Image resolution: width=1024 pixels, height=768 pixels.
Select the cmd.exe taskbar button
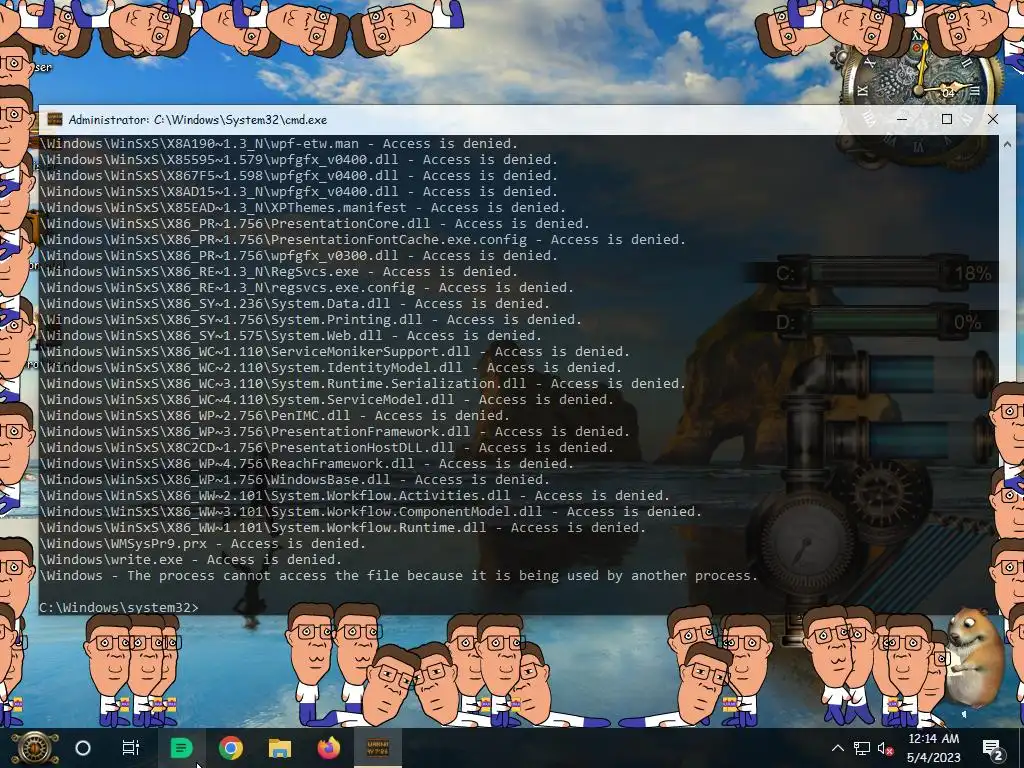click(x=377, y=748)
